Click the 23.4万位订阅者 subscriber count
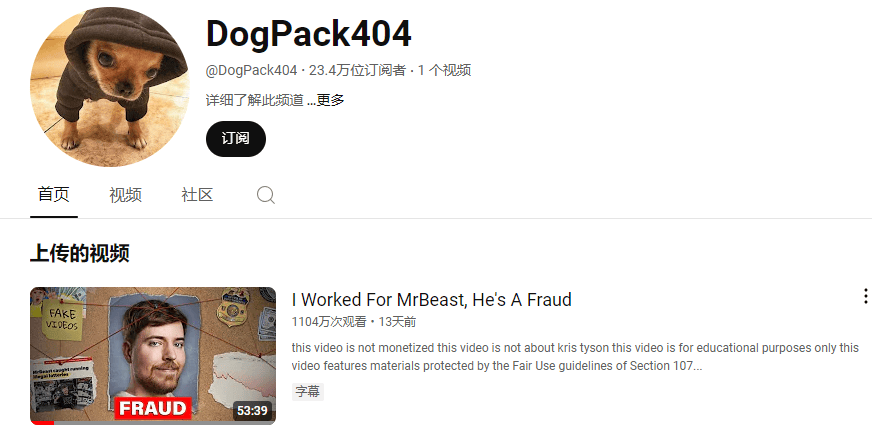872x430 pixels. pos(358,71)
